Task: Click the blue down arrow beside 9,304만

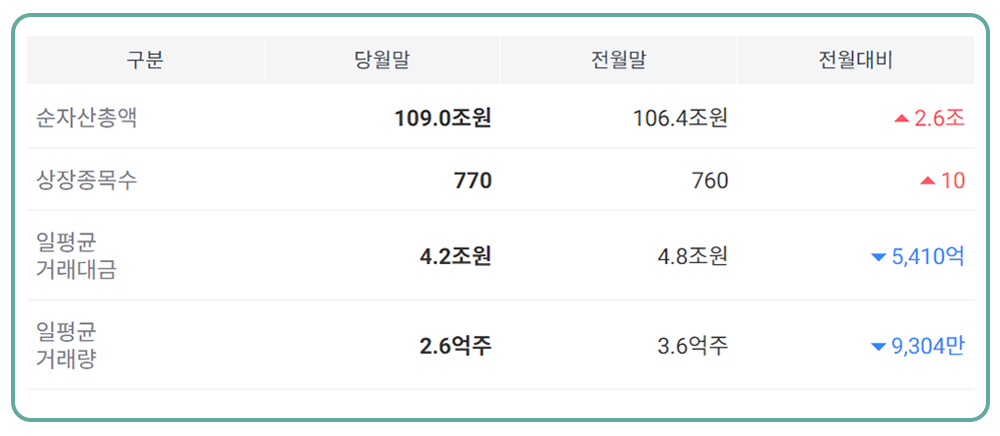Action: (x=879, y=347)
